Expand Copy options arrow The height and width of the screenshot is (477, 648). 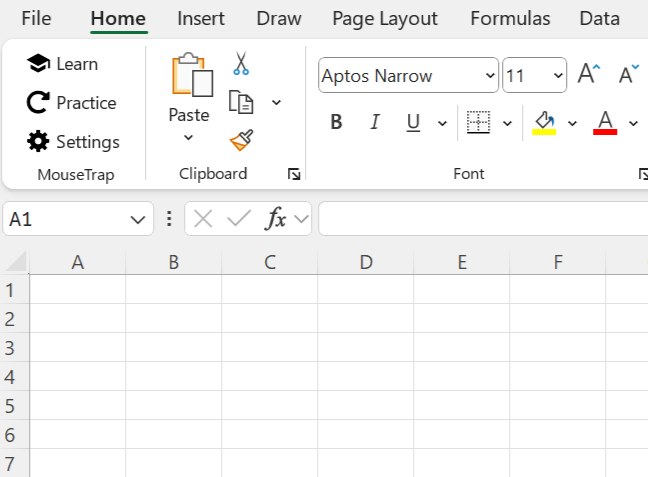click(x=276, y=102)
